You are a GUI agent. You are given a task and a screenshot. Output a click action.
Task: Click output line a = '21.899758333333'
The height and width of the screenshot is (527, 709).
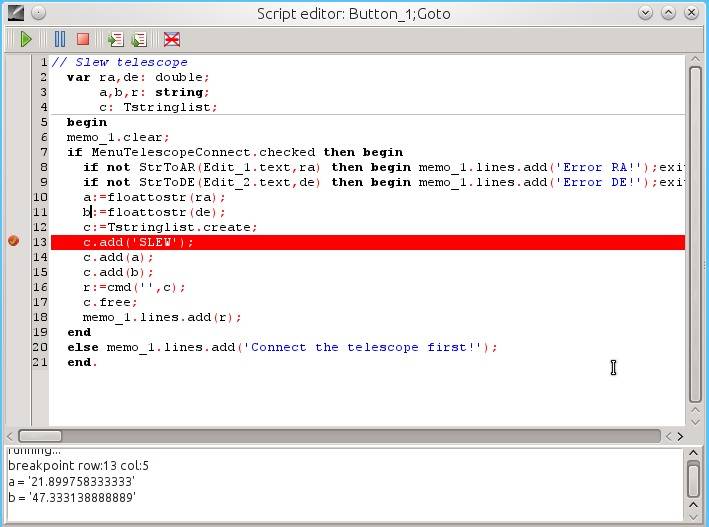point(71,482)
